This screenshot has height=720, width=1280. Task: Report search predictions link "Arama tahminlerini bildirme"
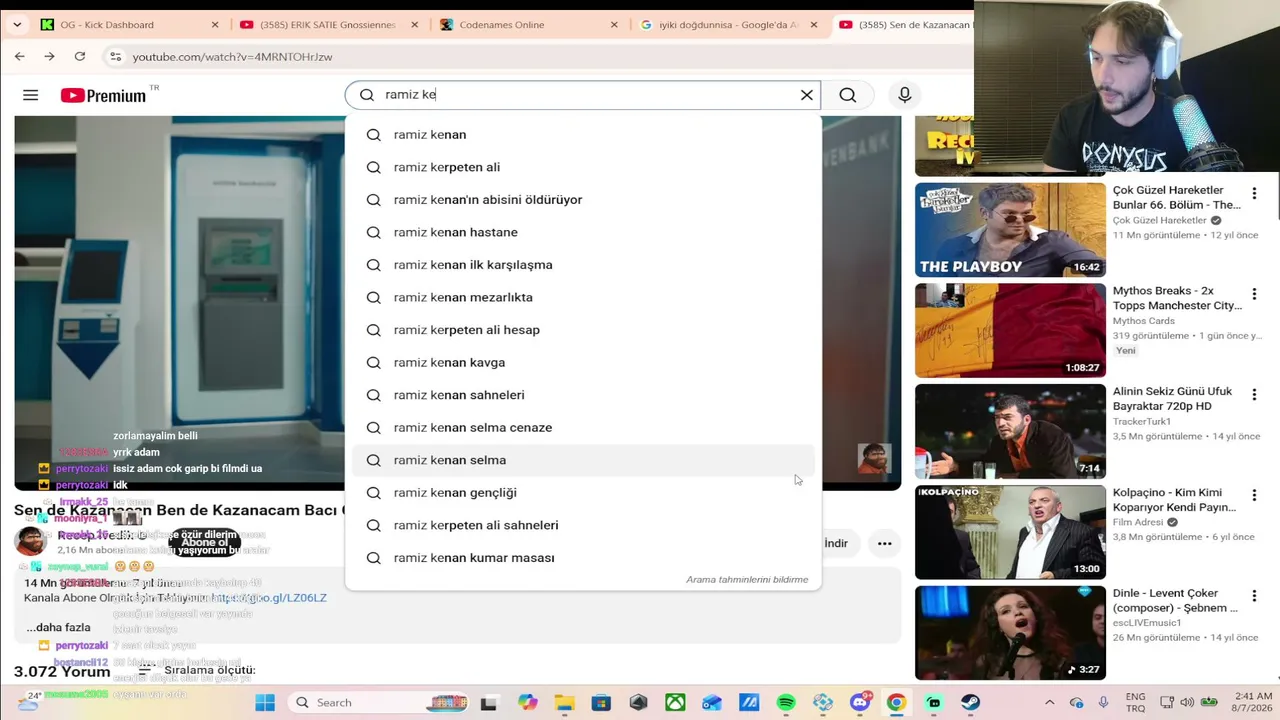(747, 580)
